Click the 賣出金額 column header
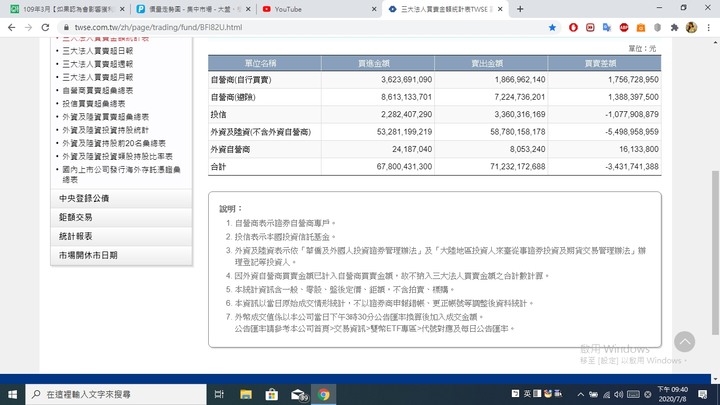720x405 pixels. click(x=491, y=63)
